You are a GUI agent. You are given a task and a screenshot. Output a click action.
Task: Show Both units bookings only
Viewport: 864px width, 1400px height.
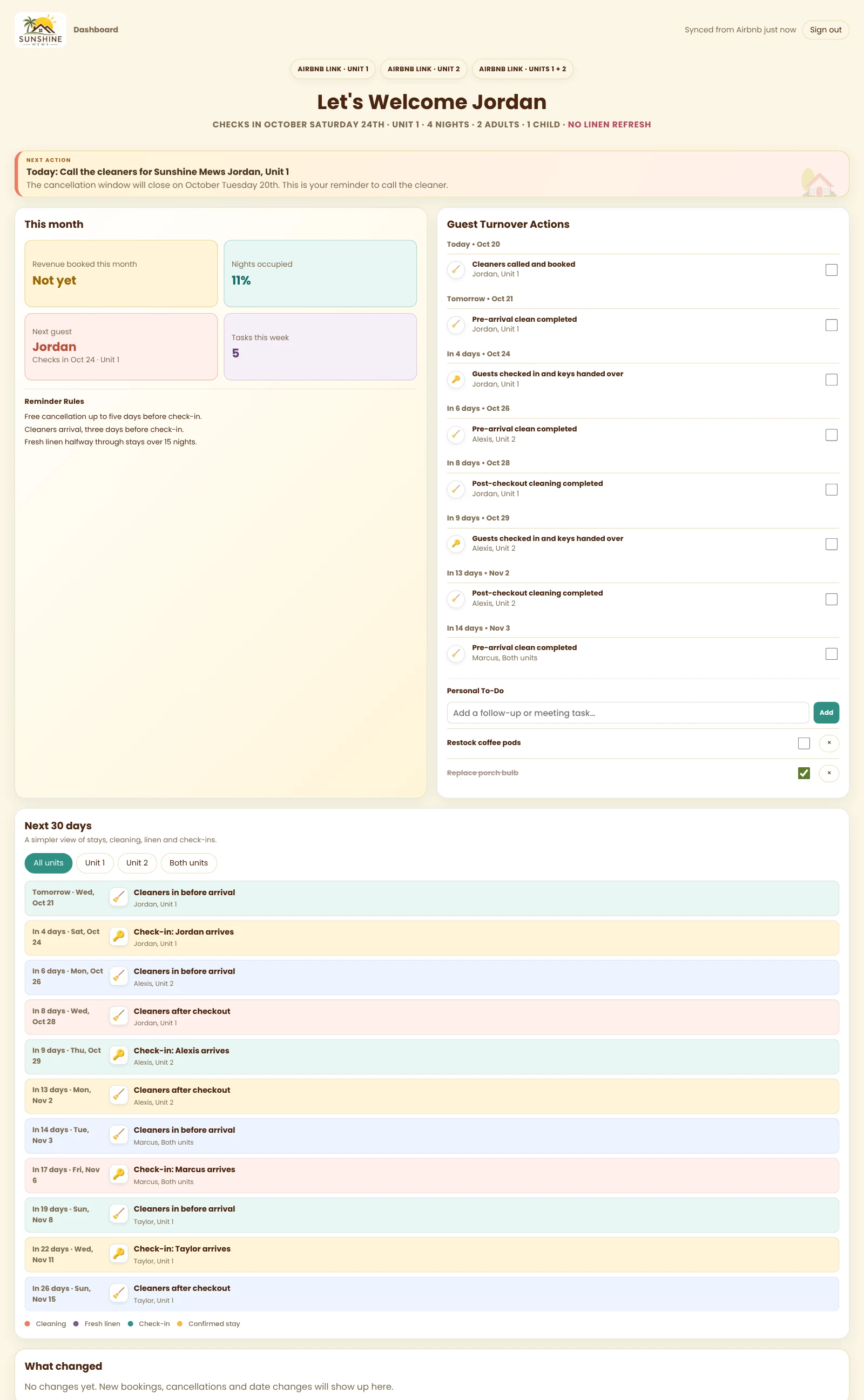(188, 862)
